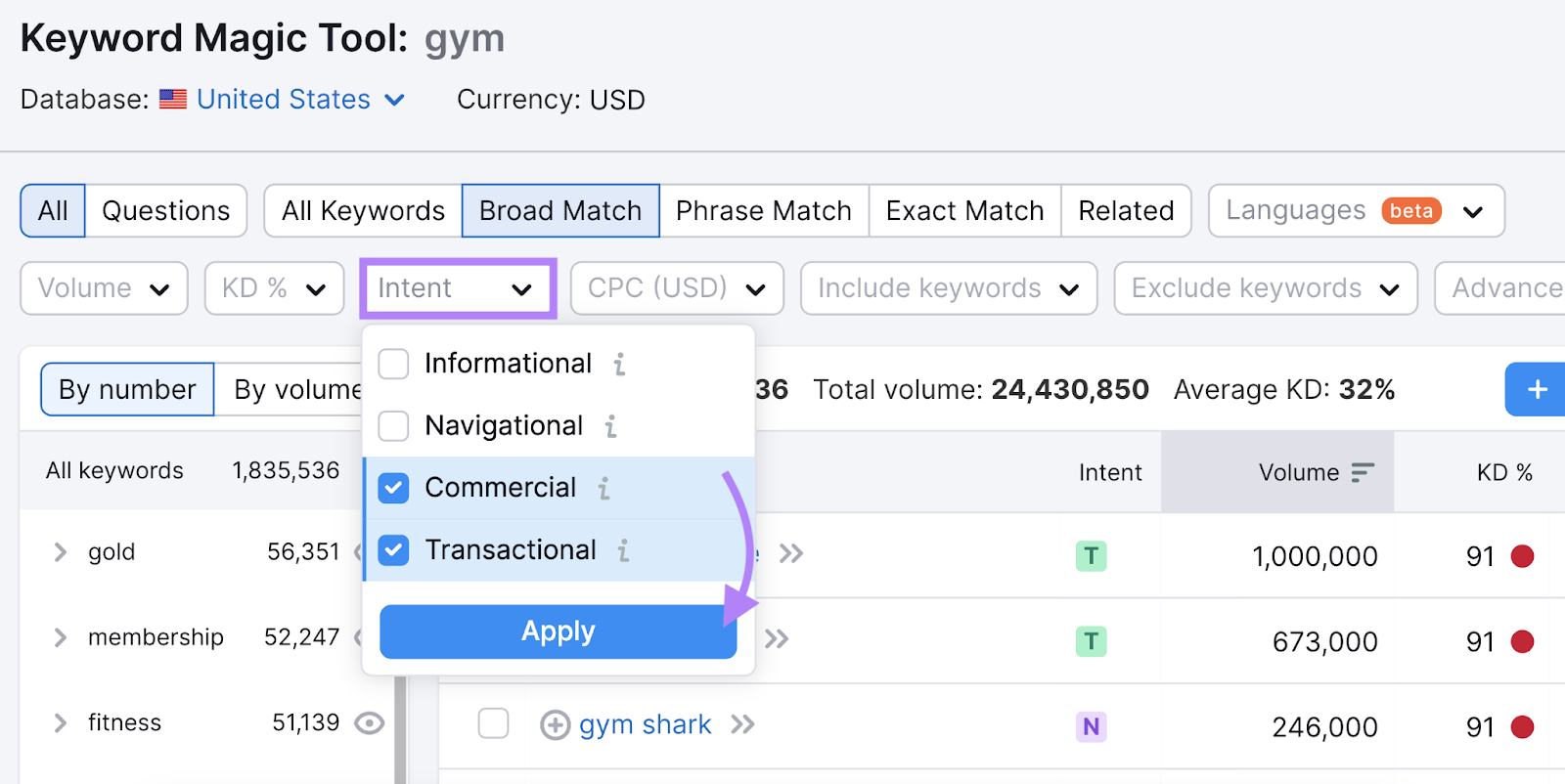Open the gym shark keyword link
This screenshot has width=1565, height=784.
click(645, 725)
